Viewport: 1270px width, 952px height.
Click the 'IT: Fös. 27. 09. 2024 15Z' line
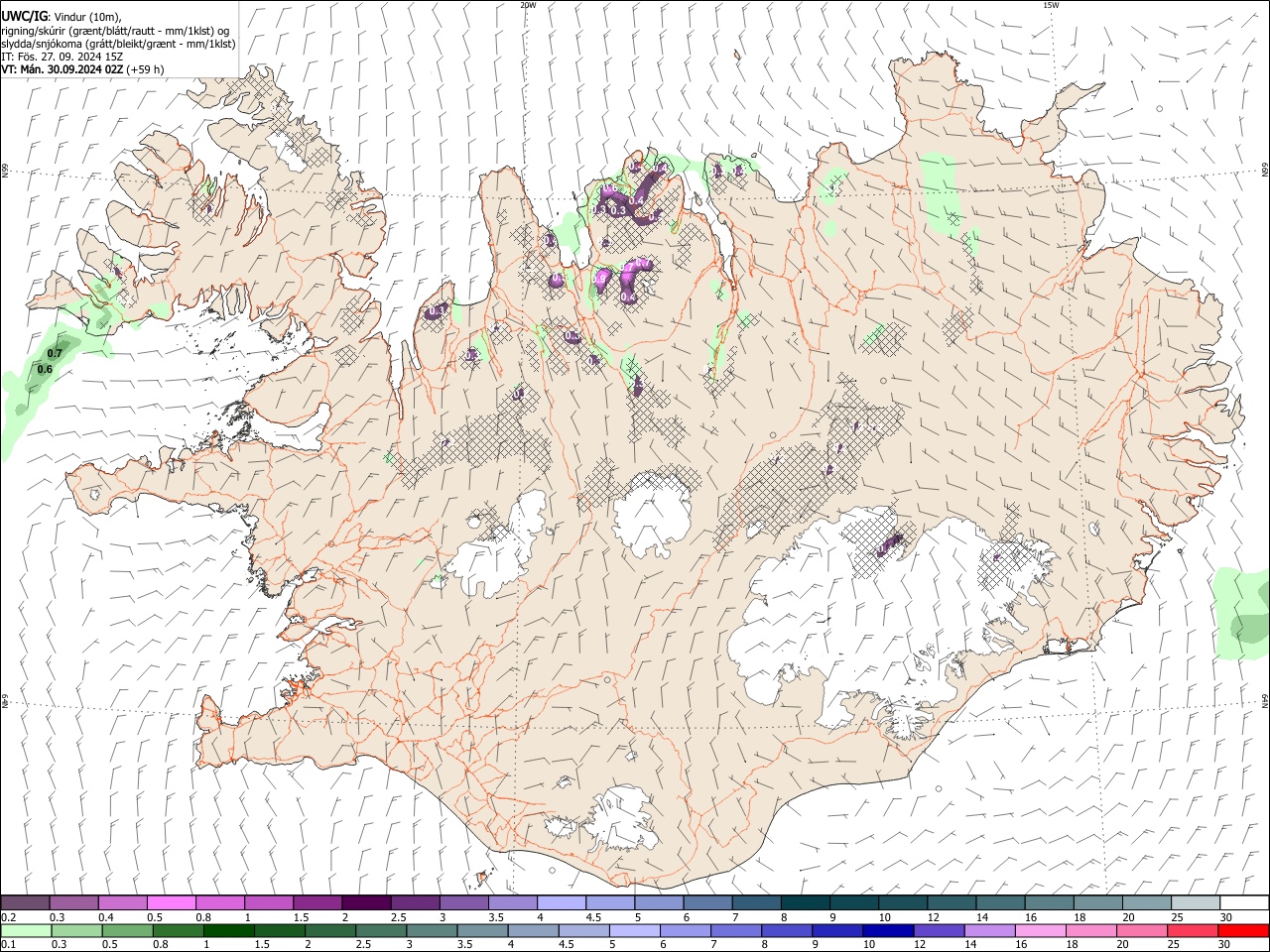coord(63,57)
